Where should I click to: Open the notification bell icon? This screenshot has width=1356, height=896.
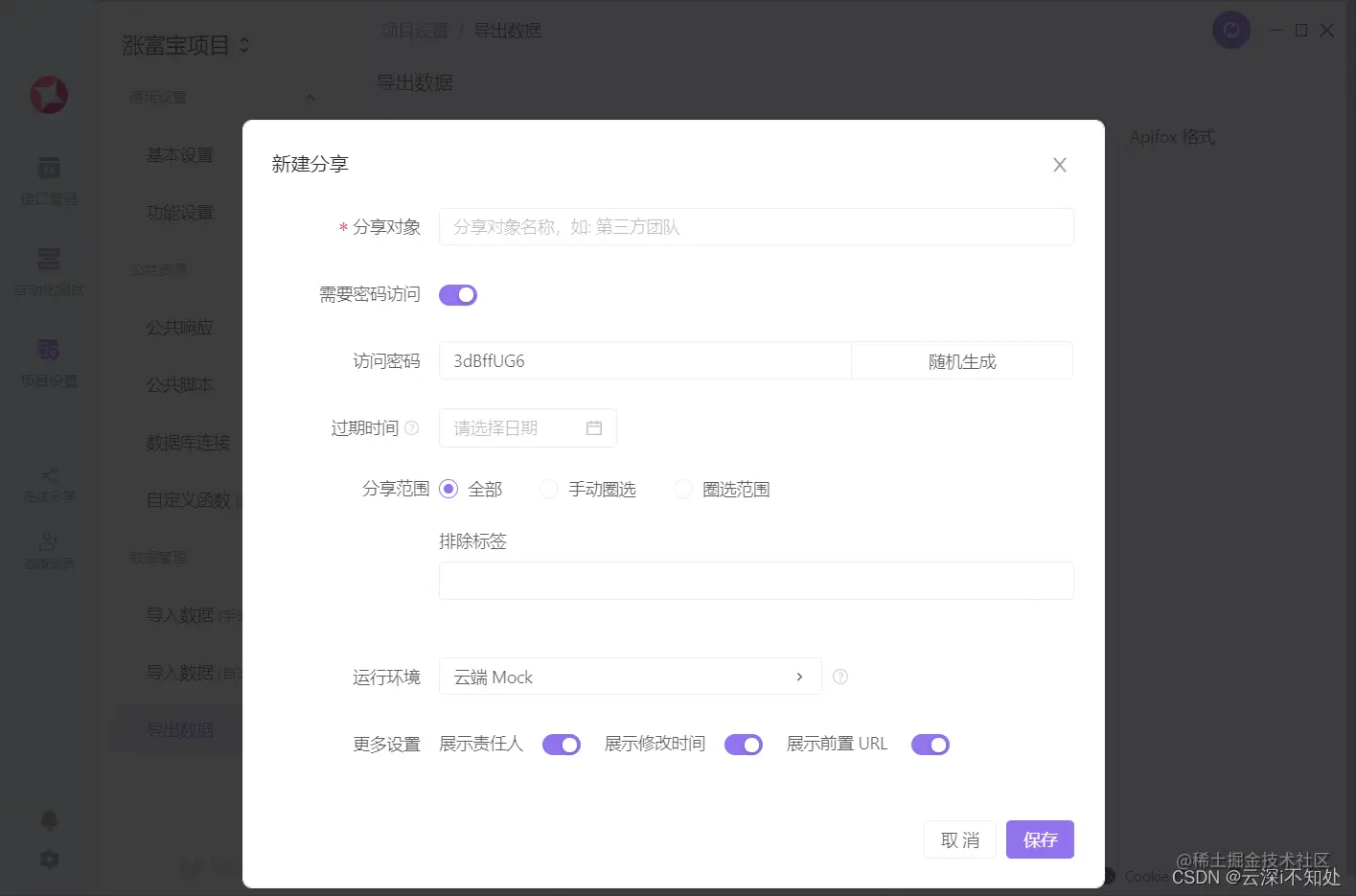[48, 819]
